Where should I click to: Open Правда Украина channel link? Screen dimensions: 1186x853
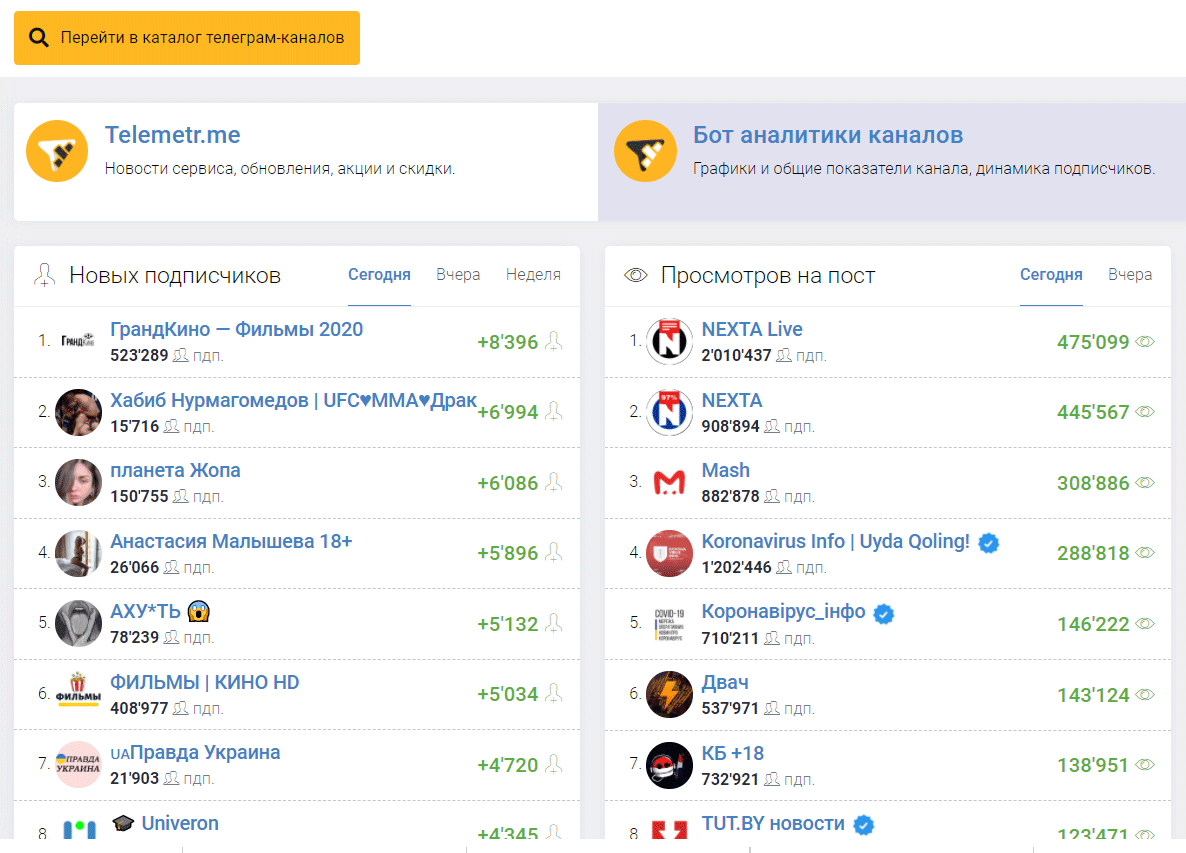coord(195,752)
